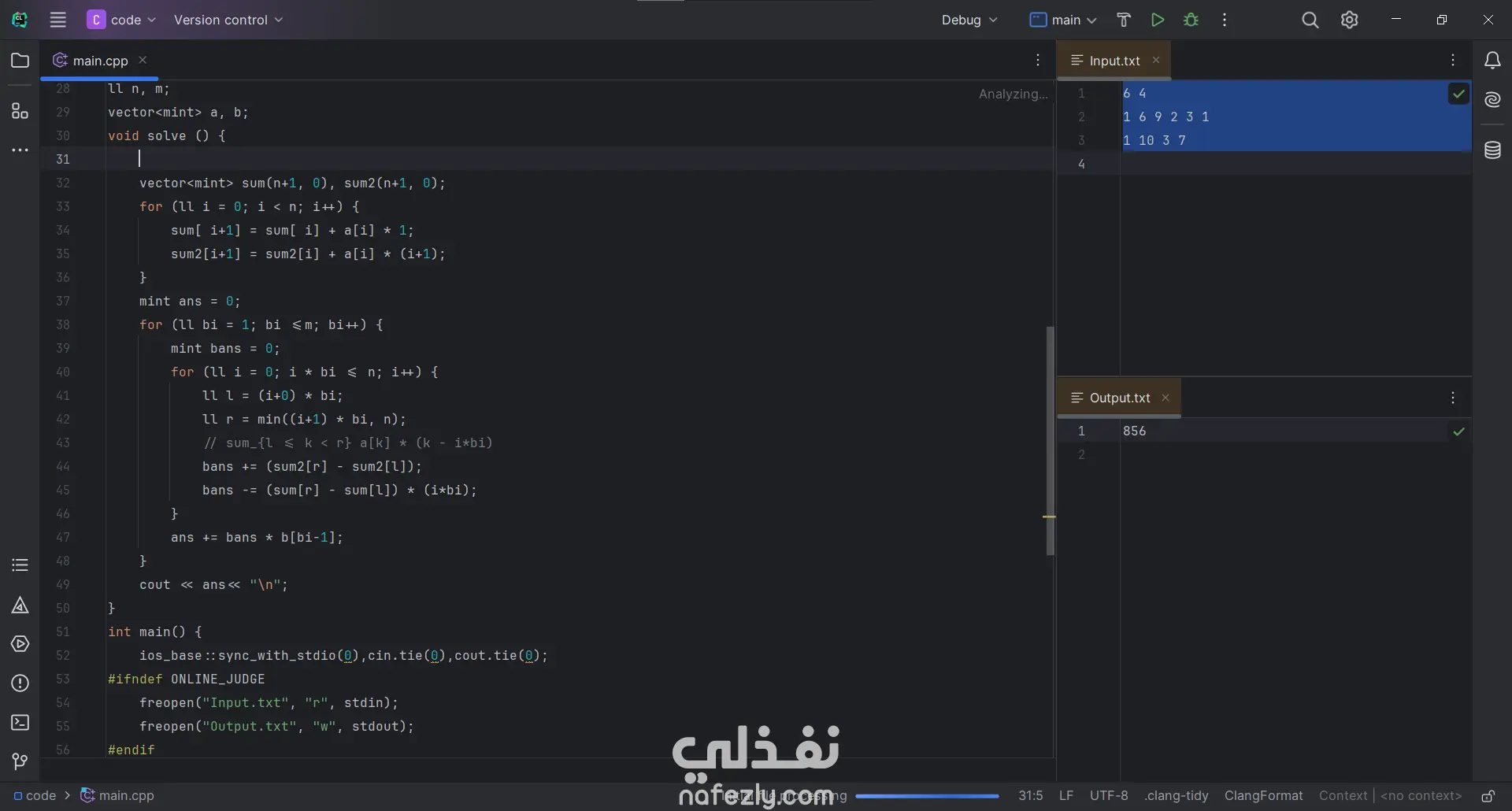
Task: Place cursor on 'mint ans = 0;' line
Action: [190, 301]
